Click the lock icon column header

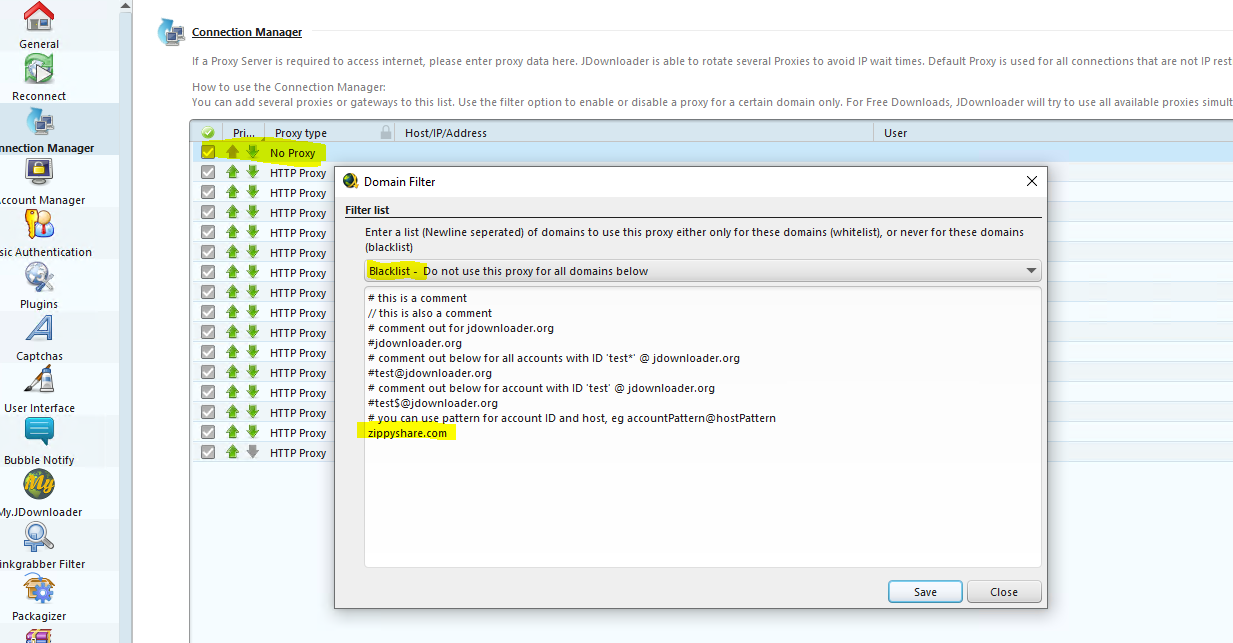pos(386,132)
